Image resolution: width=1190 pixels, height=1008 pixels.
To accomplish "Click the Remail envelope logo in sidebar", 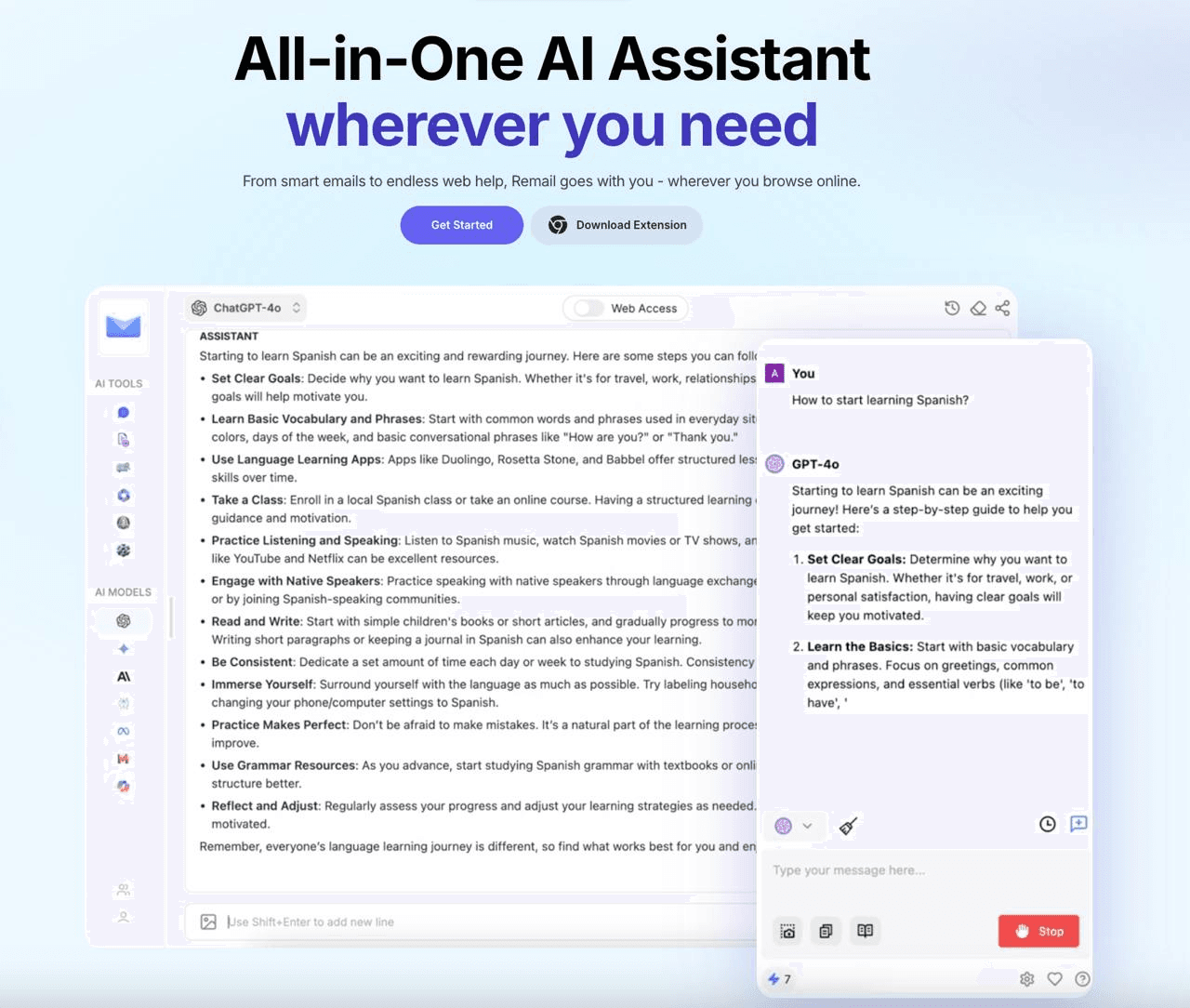I will click(123, 326).
